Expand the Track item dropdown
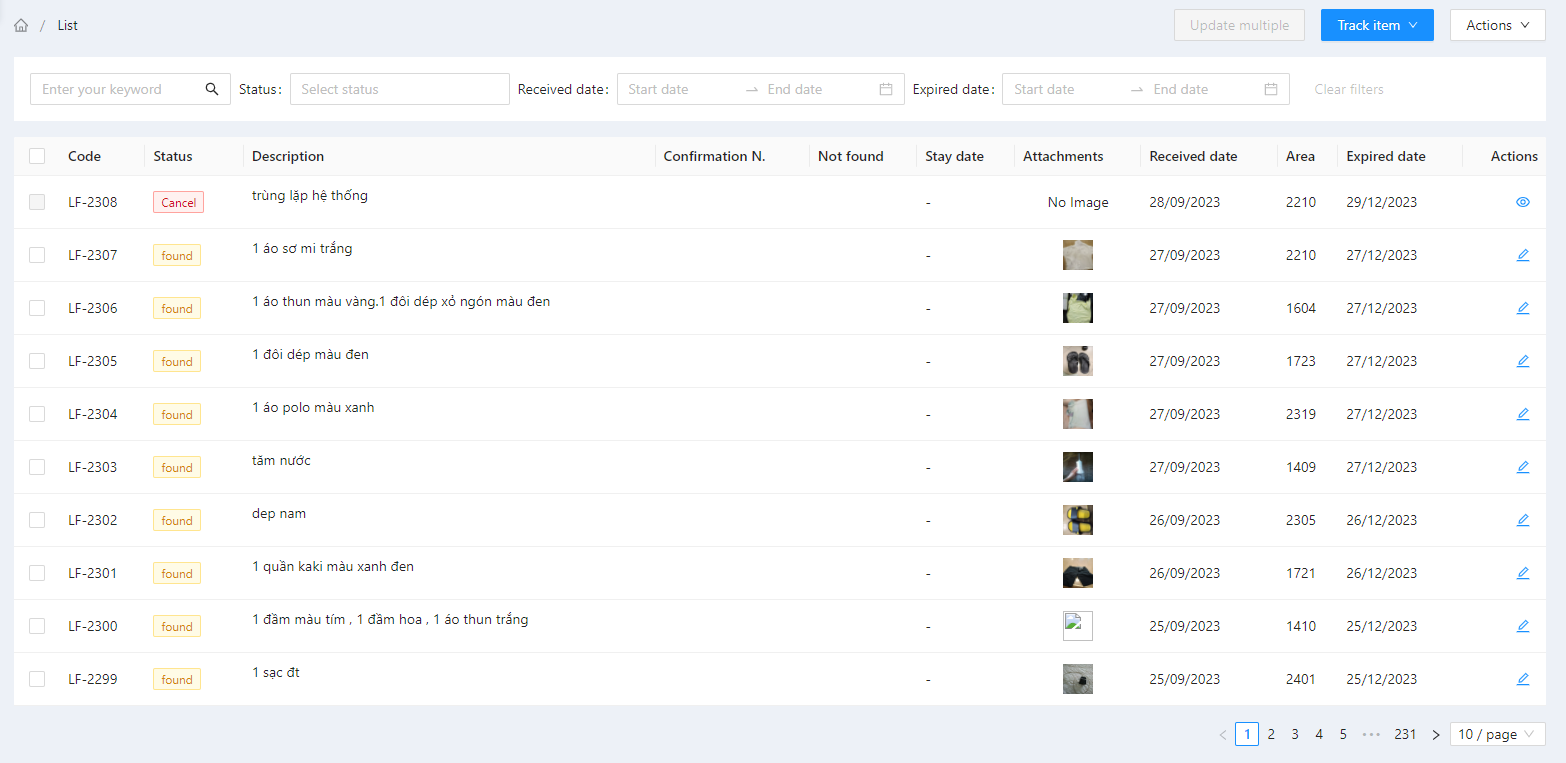Screen dimensions: 1566x763 (x=1376, y=25)
